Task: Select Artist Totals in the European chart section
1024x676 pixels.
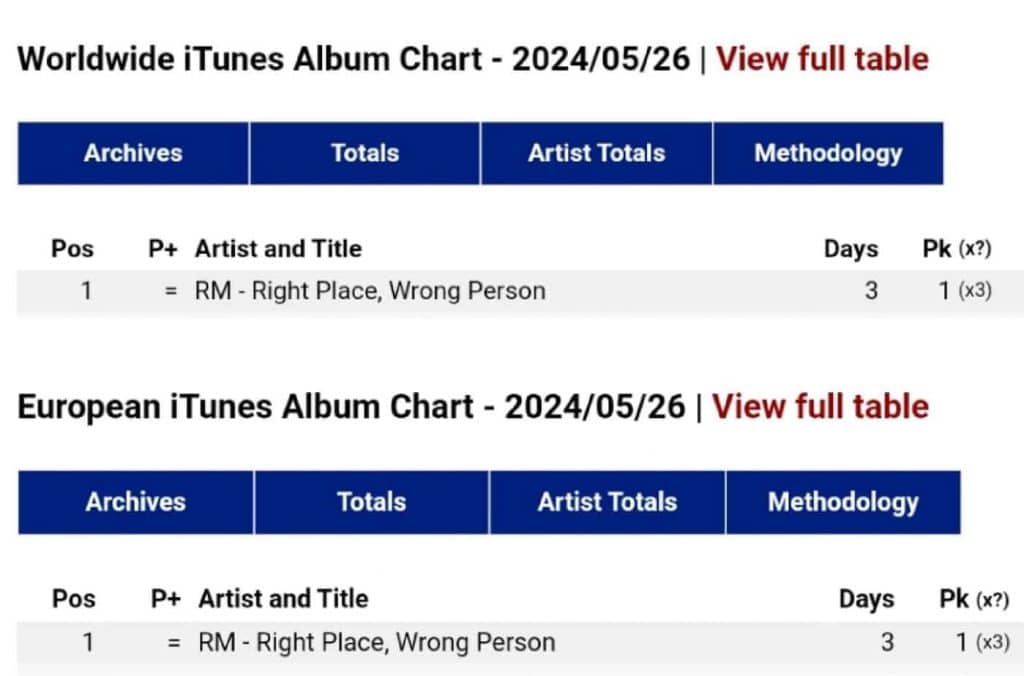Action: [x=607, y=502]
